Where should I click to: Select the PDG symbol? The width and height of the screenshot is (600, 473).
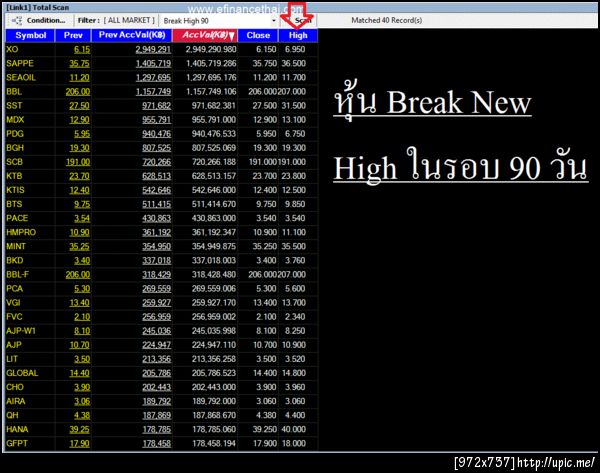click(x=15, y=134)
